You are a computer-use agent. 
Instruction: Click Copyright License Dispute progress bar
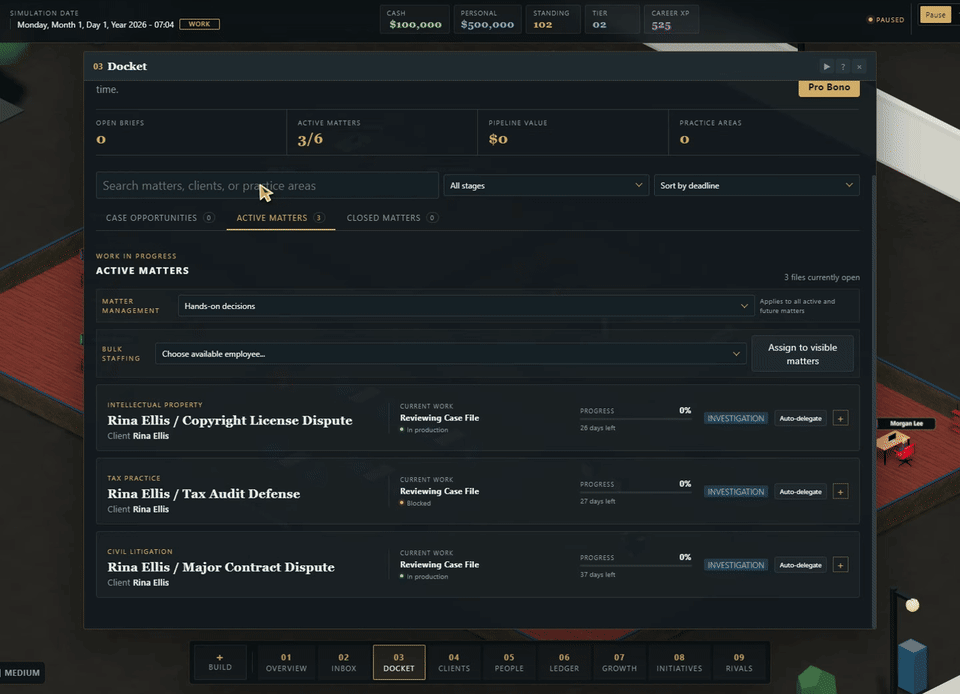(636, 419)
